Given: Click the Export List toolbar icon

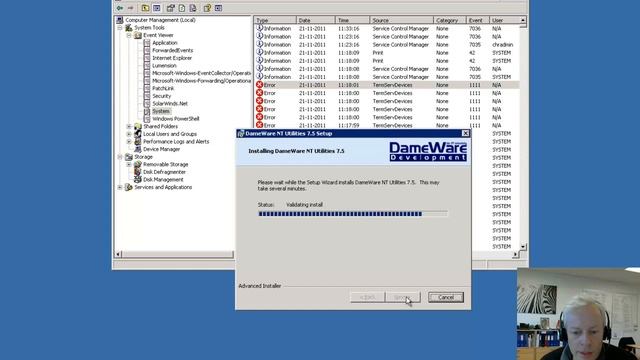Looking at the screenshot, I should 193,8.
